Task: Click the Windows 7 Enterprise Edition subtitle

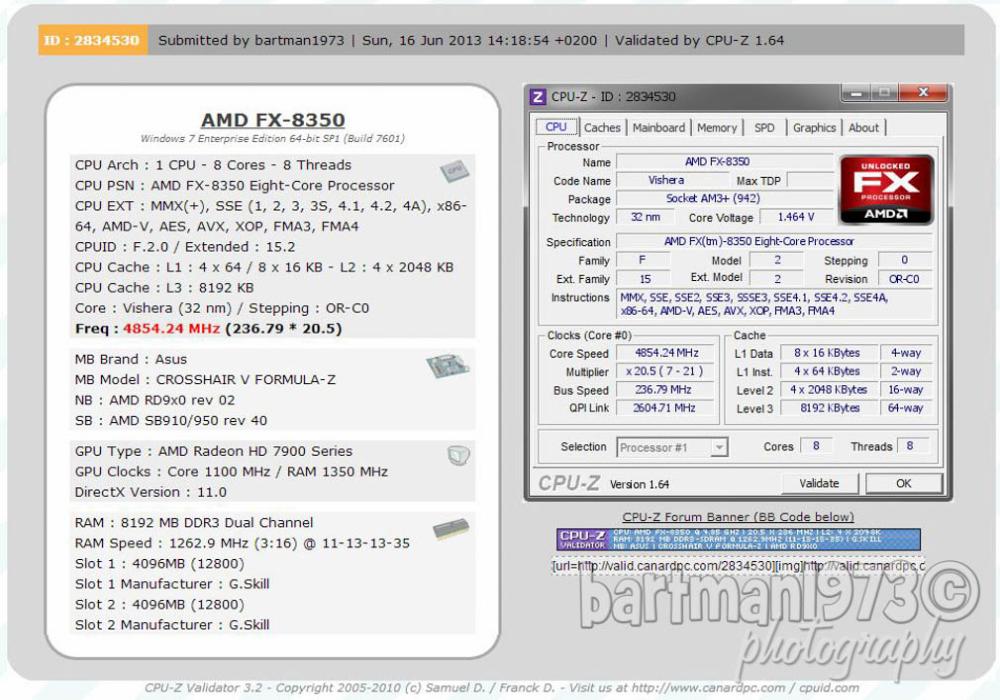Action: pos(272,138)
